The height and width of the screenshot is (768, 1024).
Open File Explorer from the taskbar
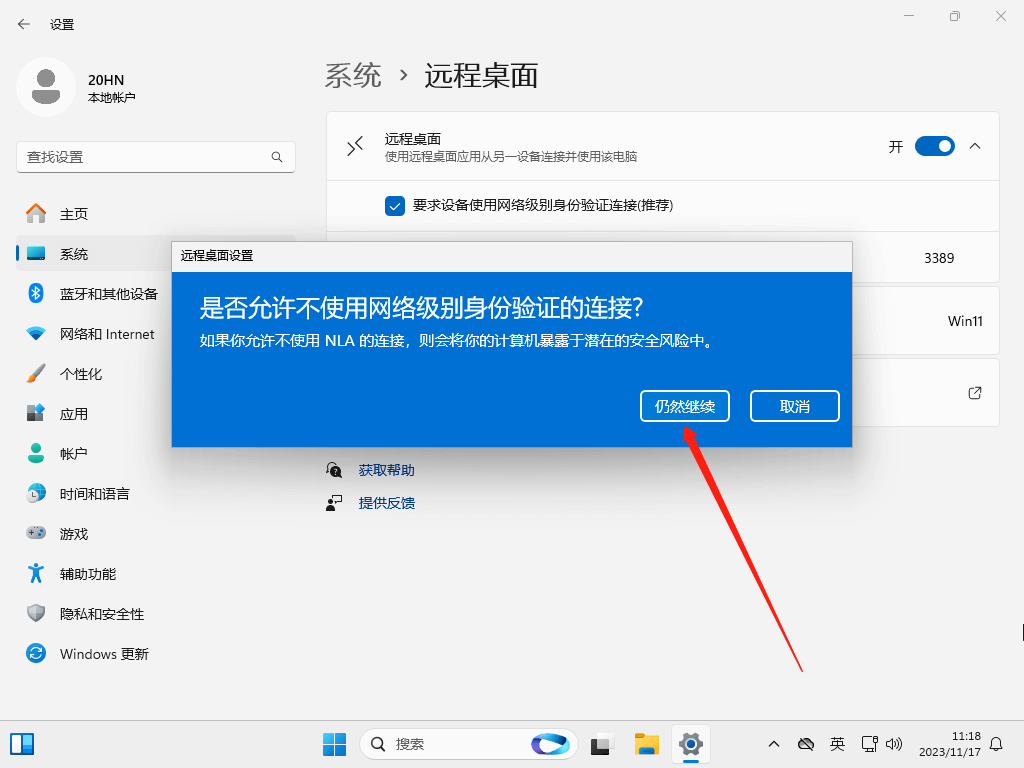click(x=645, y=744)
